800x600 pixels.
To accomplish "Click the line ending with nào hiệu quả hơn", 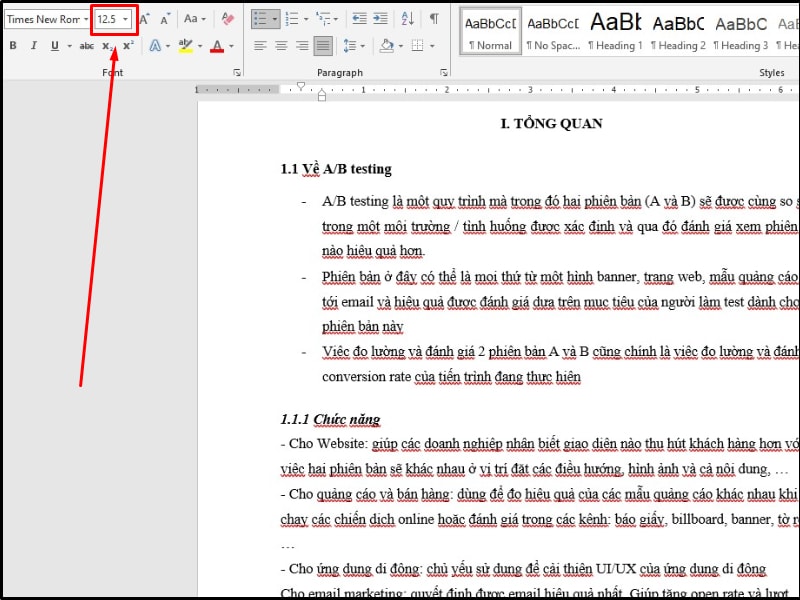I will 373,251.
